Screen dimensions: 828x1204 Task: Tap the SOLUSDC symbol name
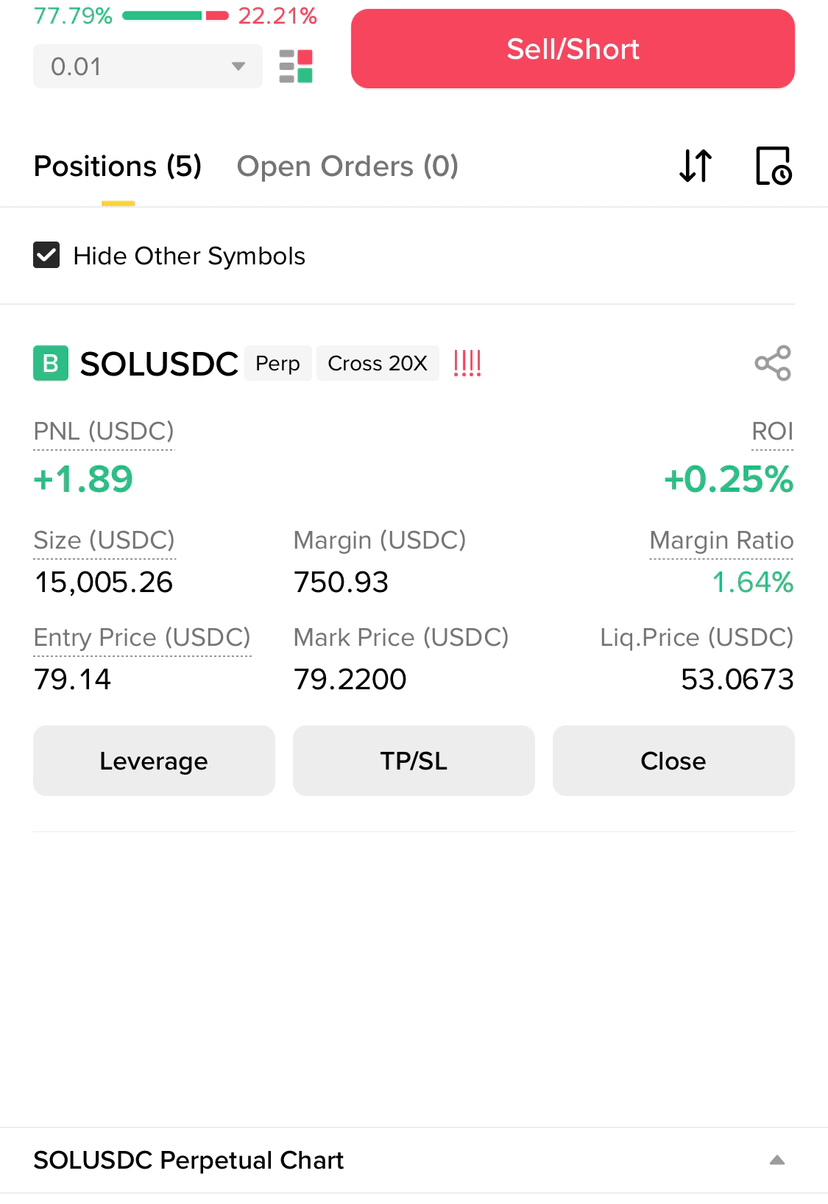159,364
